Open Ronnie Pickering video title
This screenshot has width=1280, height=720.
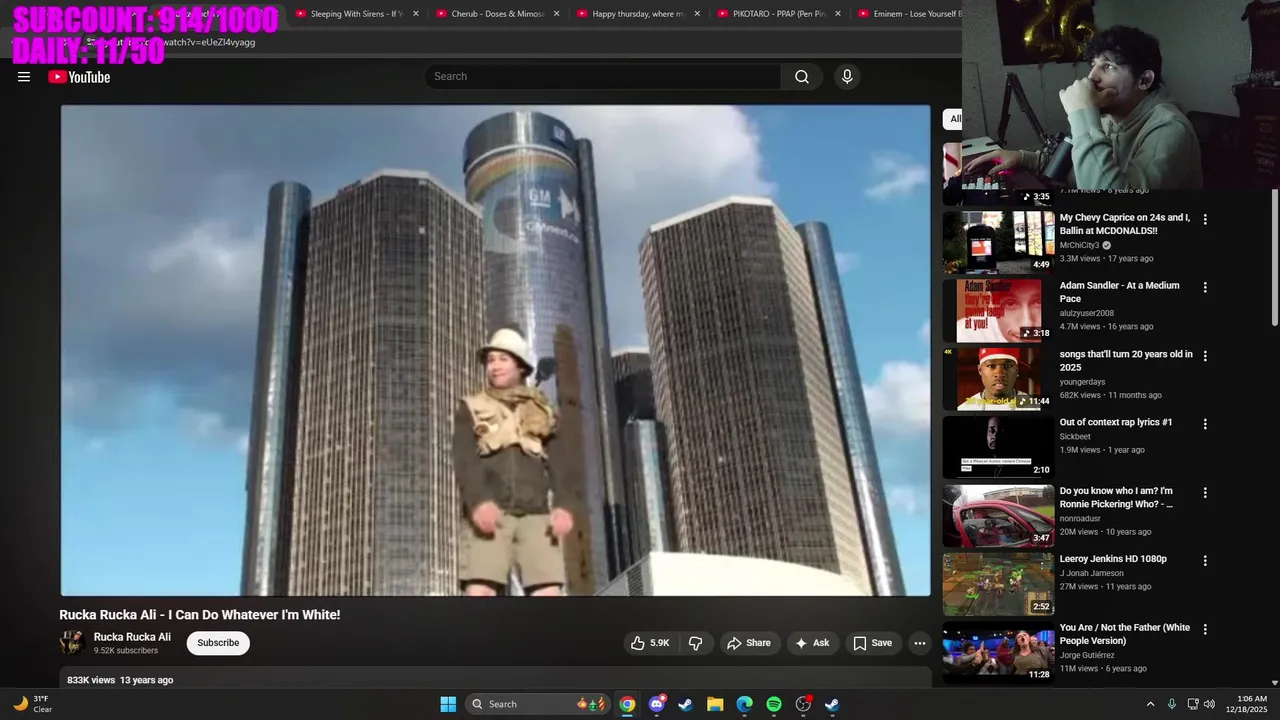click(x=1116, y=497)
